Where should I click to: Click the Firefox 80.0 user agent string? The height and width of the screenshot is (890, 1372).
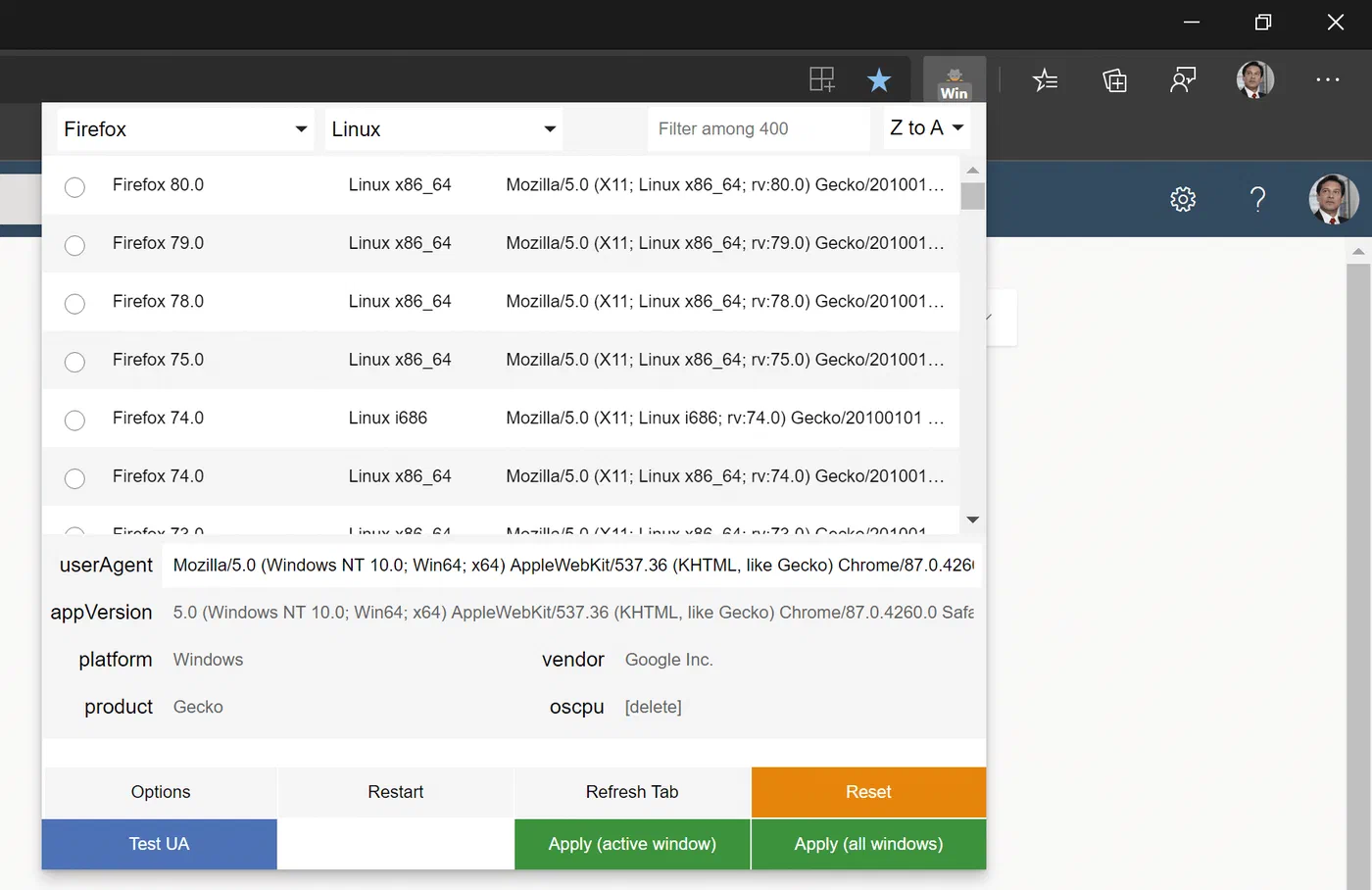[725, 184]
